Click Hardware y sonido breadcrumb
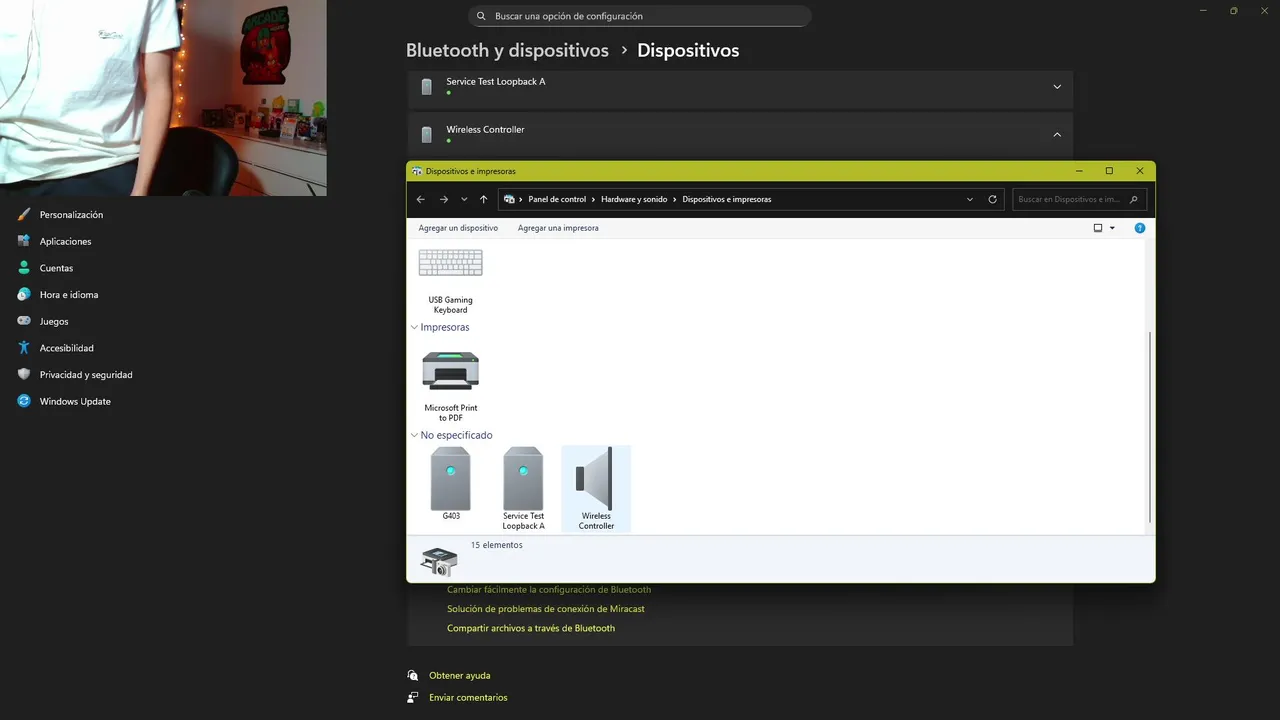The height and width of the screenshot is (720, 1280). [x=634, y=199]
